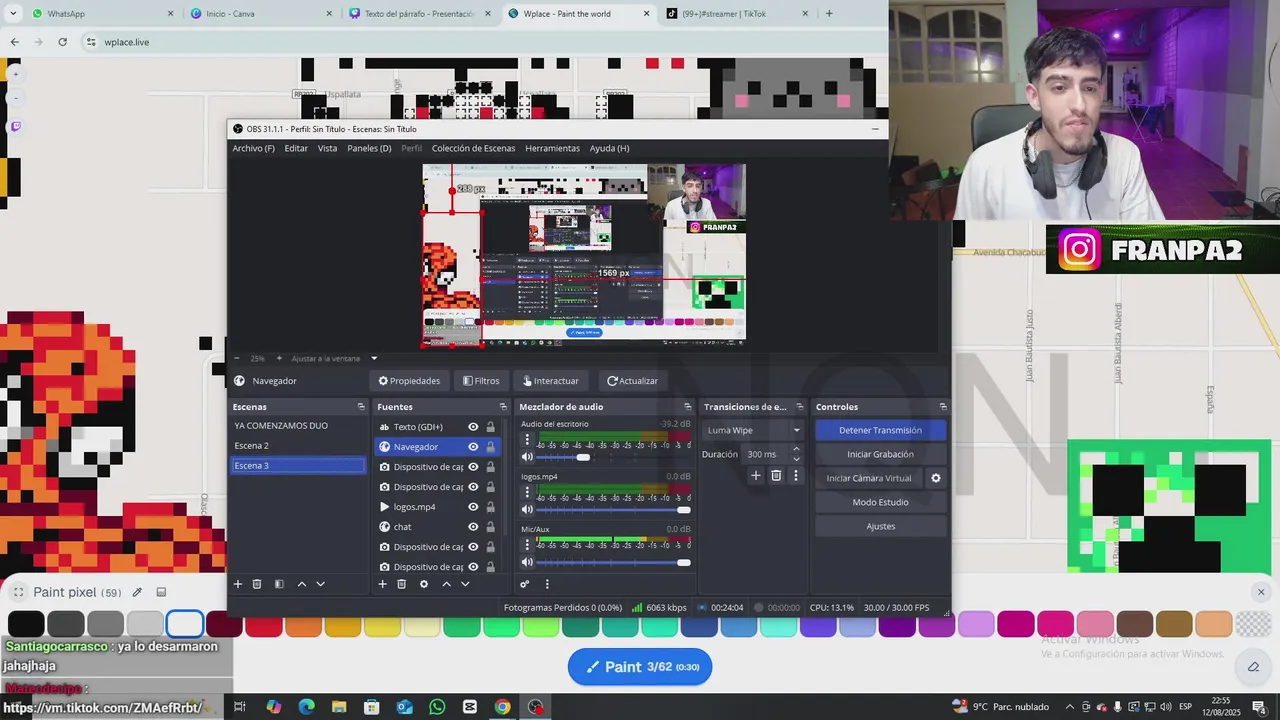
Task: Undock Escenas panel icon
Action: click(361, 407)
